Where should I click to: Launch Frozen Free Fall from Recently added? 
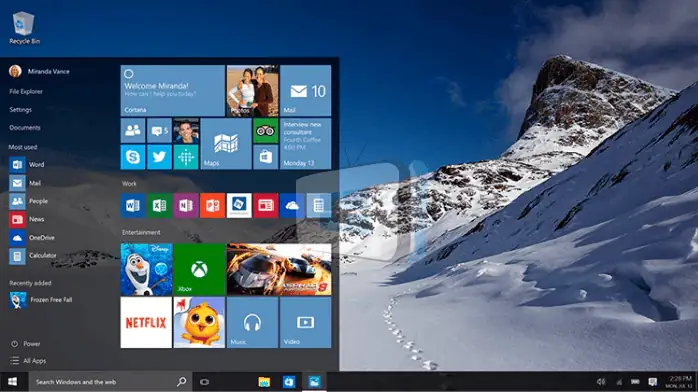[41, 300]
